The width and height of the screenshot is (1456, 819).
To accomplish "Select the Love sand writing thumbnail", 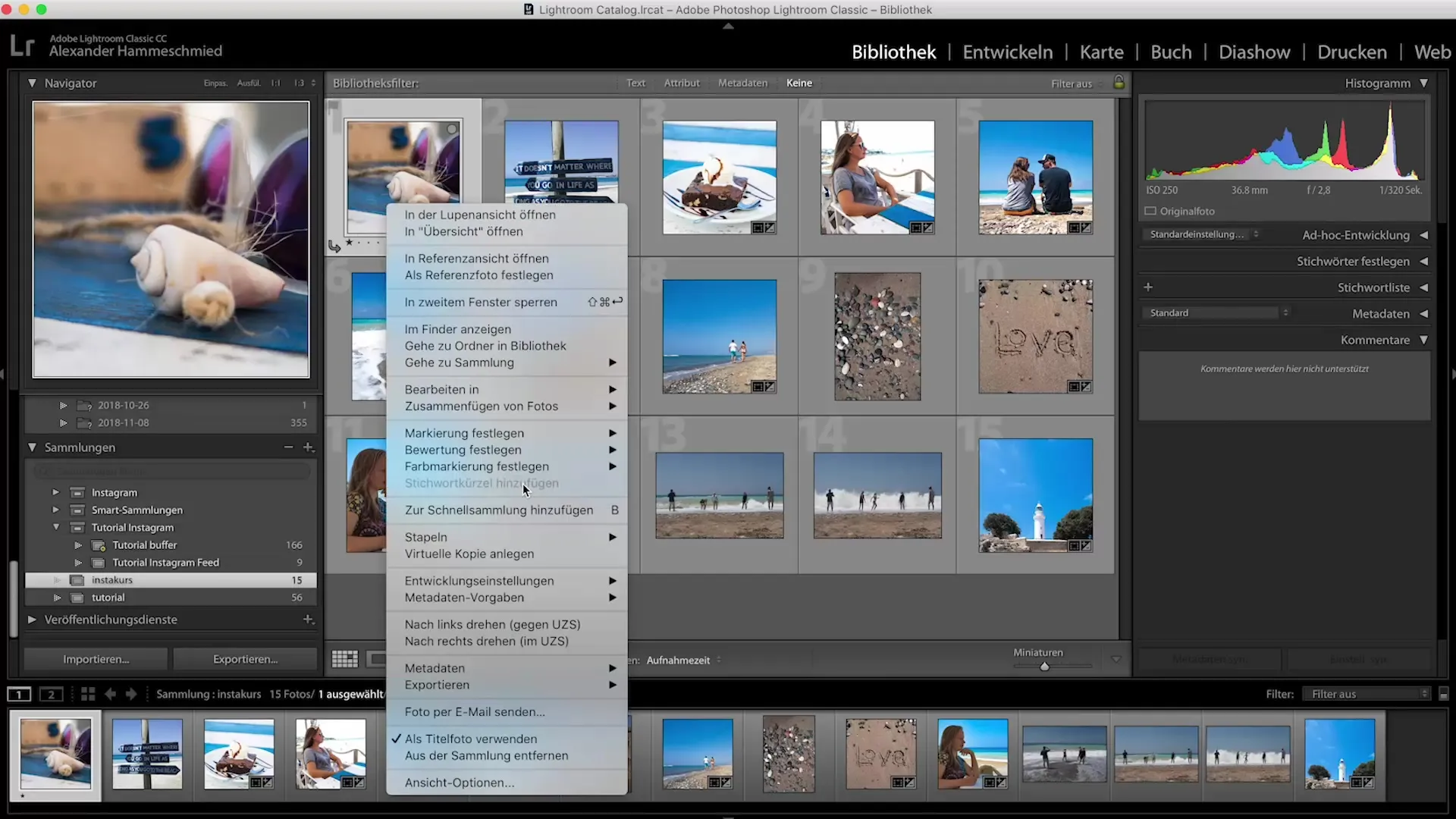I will [1035, 336].
